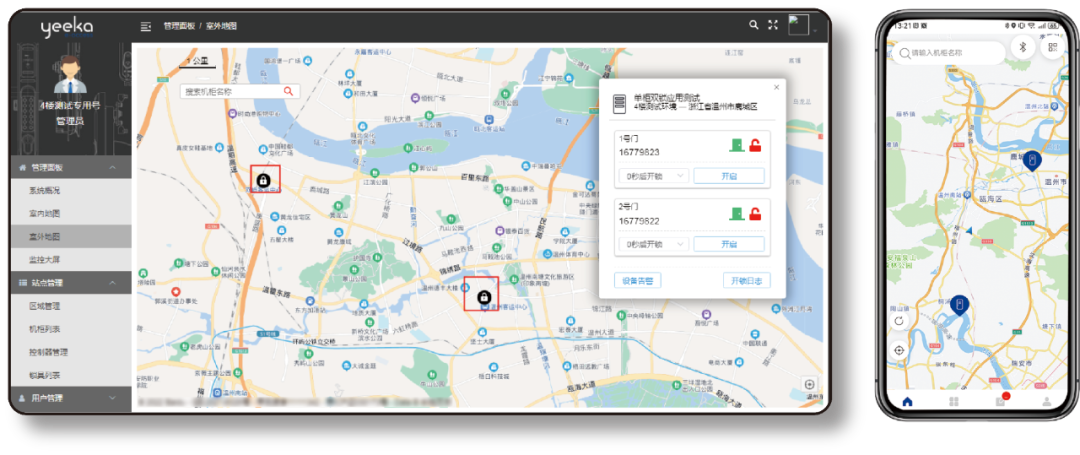Click the magnifier icon in top header
The width and height of the screenshot is (1080, 455).
[754, 25]
